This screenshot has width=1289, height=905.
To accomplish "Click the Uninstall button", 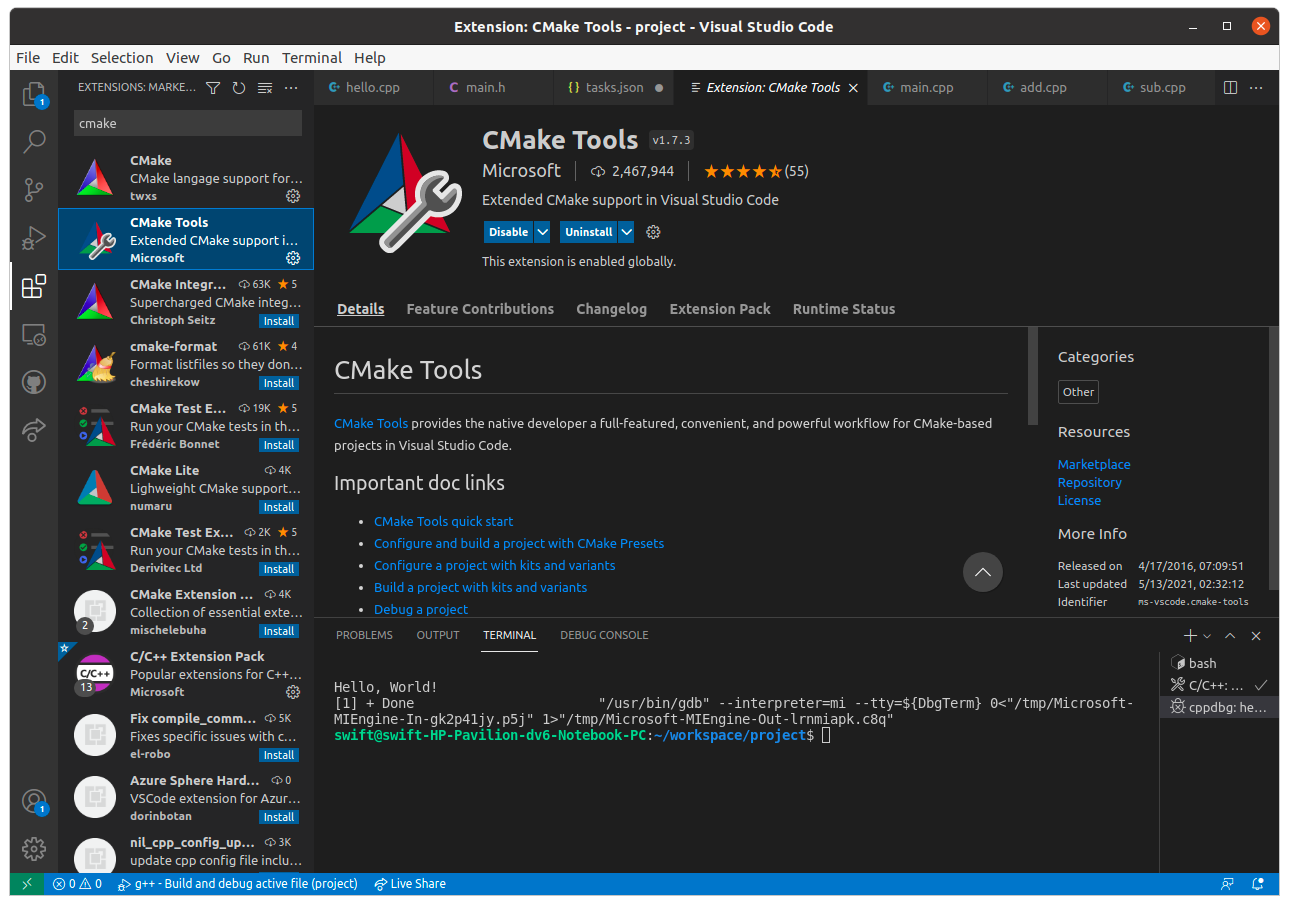I will click(x=589, y=232).
